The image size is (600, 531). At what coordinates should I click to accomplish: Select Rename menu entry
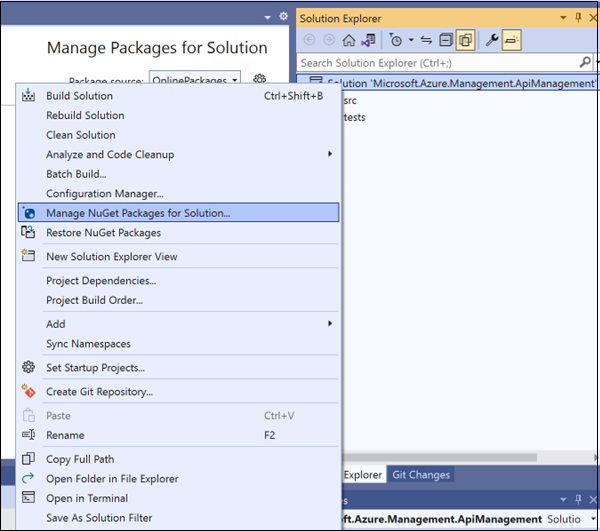coord(178,435)
